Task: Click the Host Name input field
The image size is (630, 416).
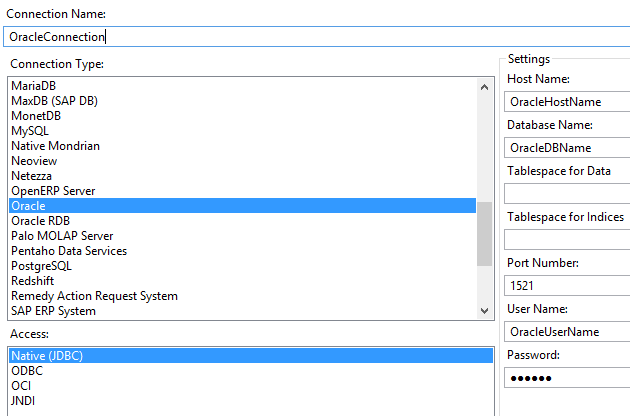Action: [x=567, y=102]
